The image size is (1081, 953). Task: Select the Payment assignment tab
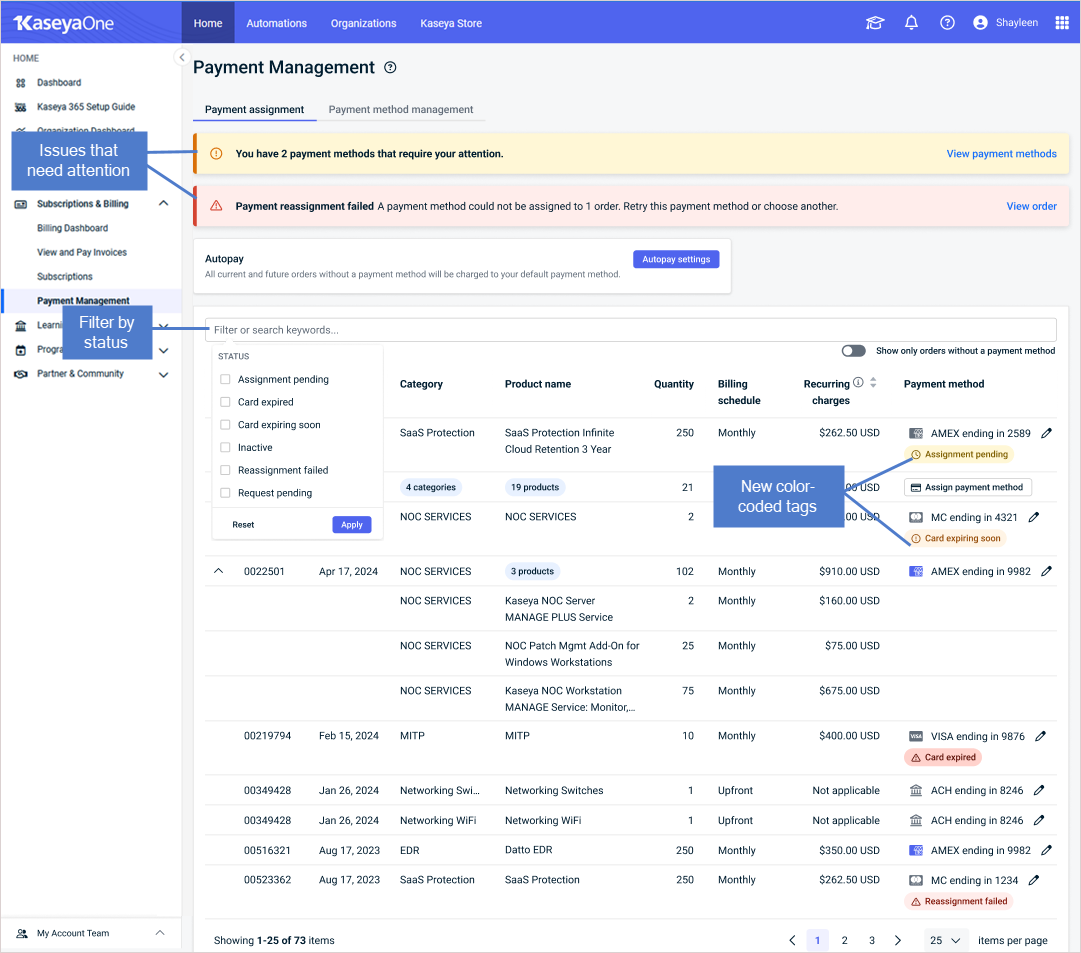pos(254,110)
